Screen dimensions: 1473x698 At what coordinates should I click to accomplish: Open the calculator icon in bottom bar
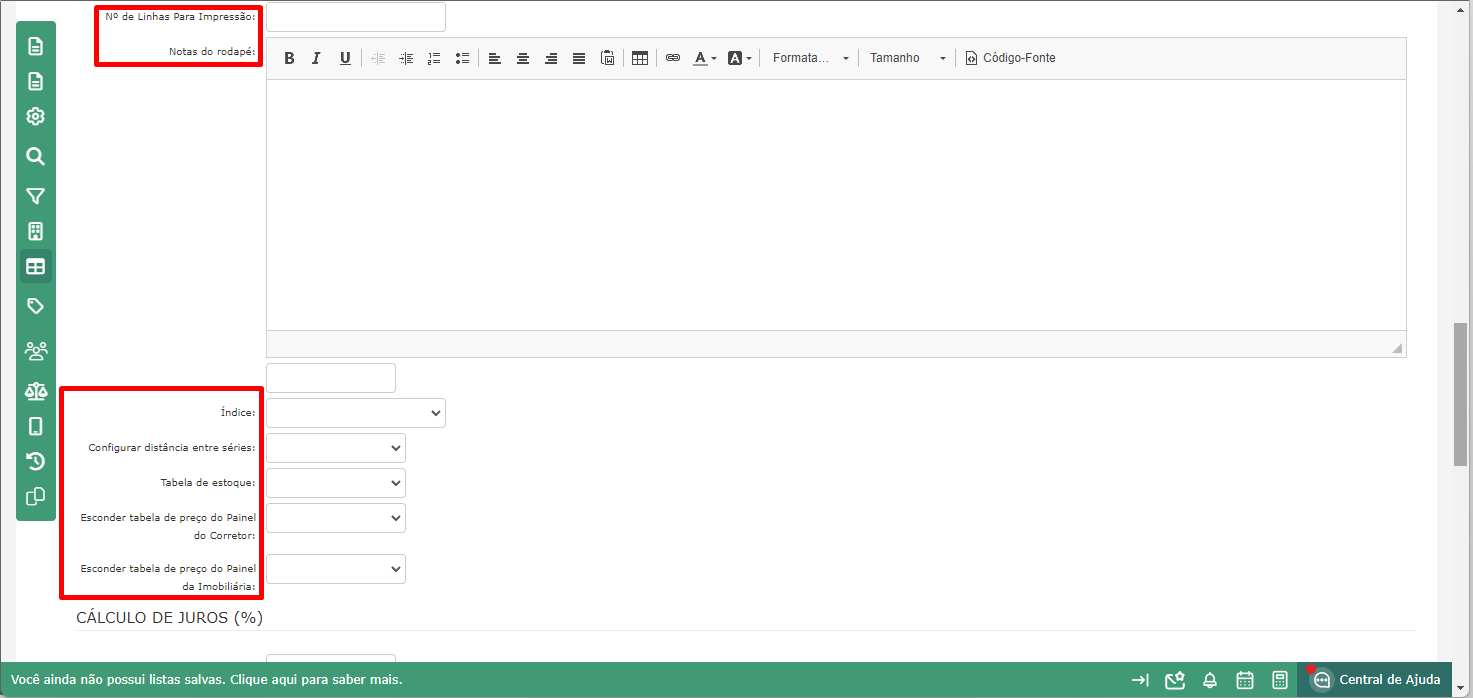pyautogui.click(x=1280, y=680)
